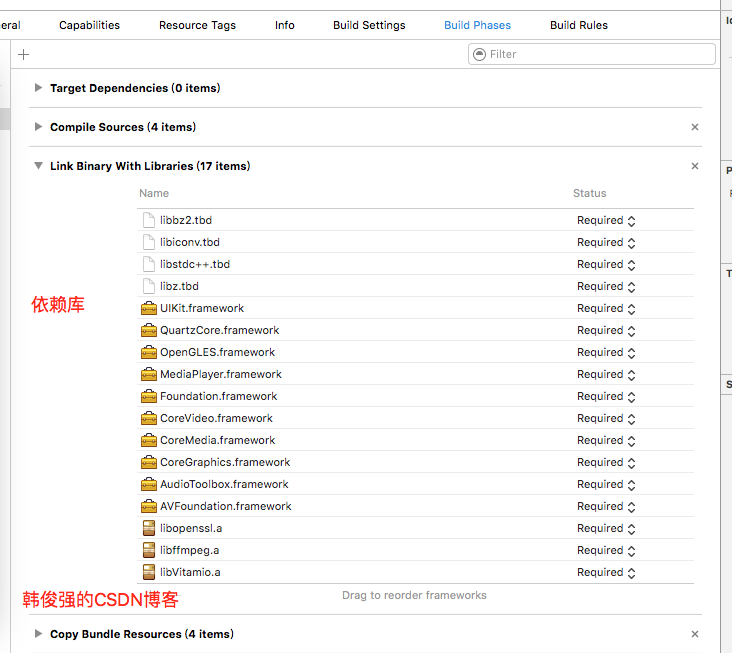Delete the Compile Sources phase
This screenshot has height=653, width=732.
(x=695, y=127)
